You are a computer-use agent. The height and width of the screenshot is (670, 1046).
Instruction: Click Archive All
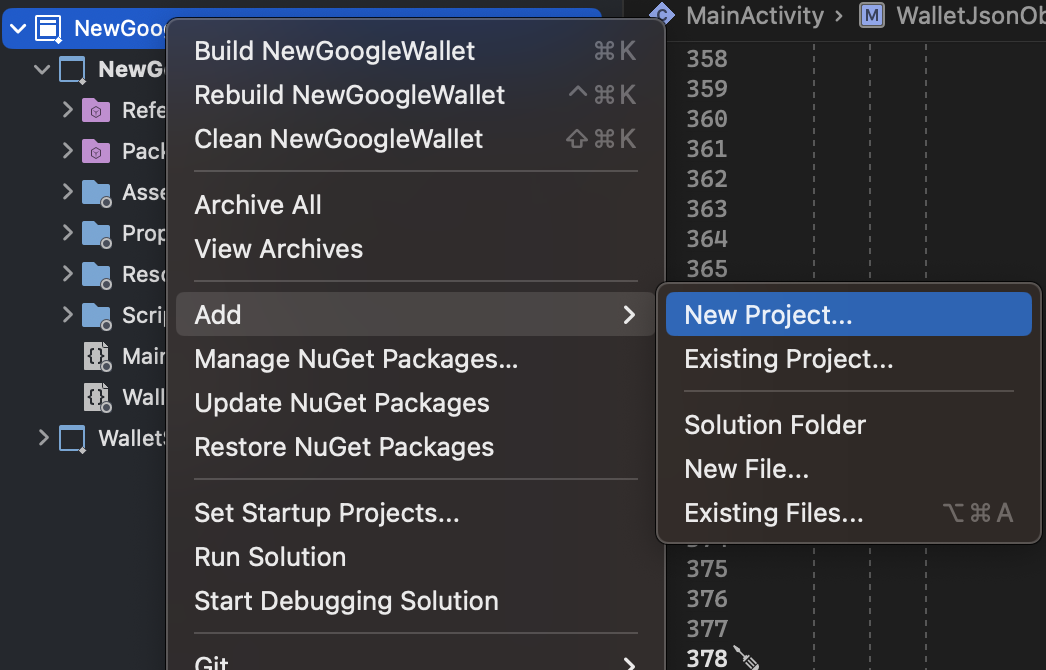coord(257,204)
